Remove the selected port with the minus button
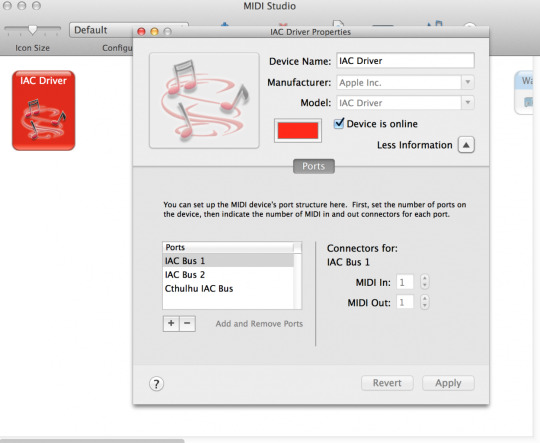 (x=187, y=323)
